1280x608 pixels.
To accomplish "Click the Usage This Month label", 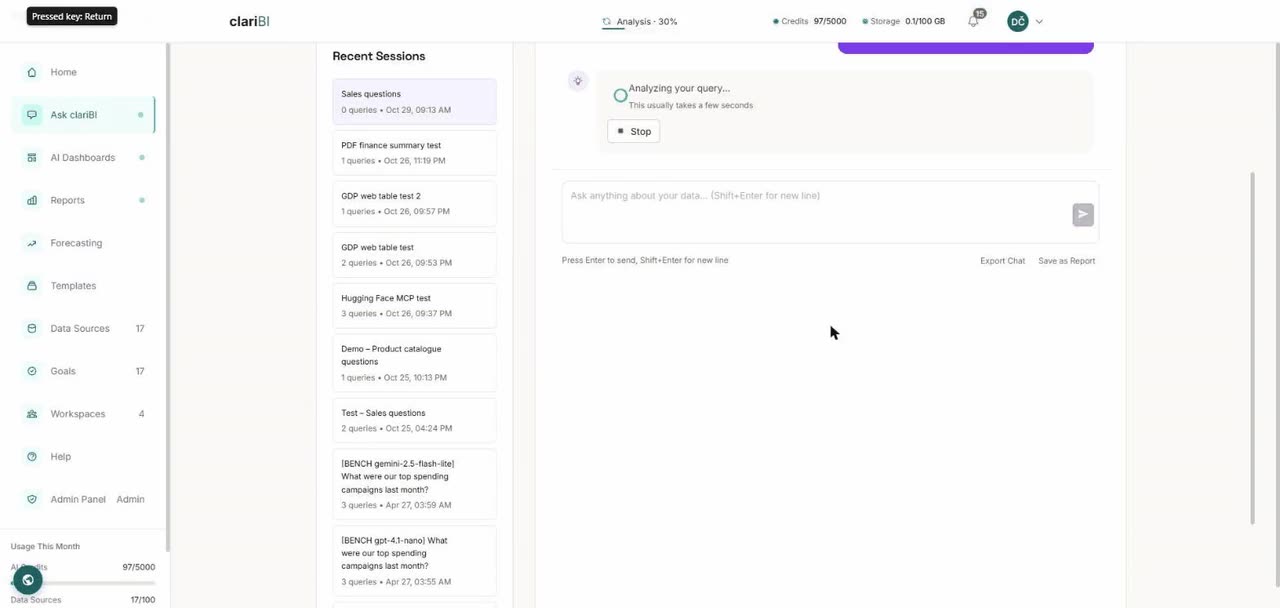I will tap(45, 546).
